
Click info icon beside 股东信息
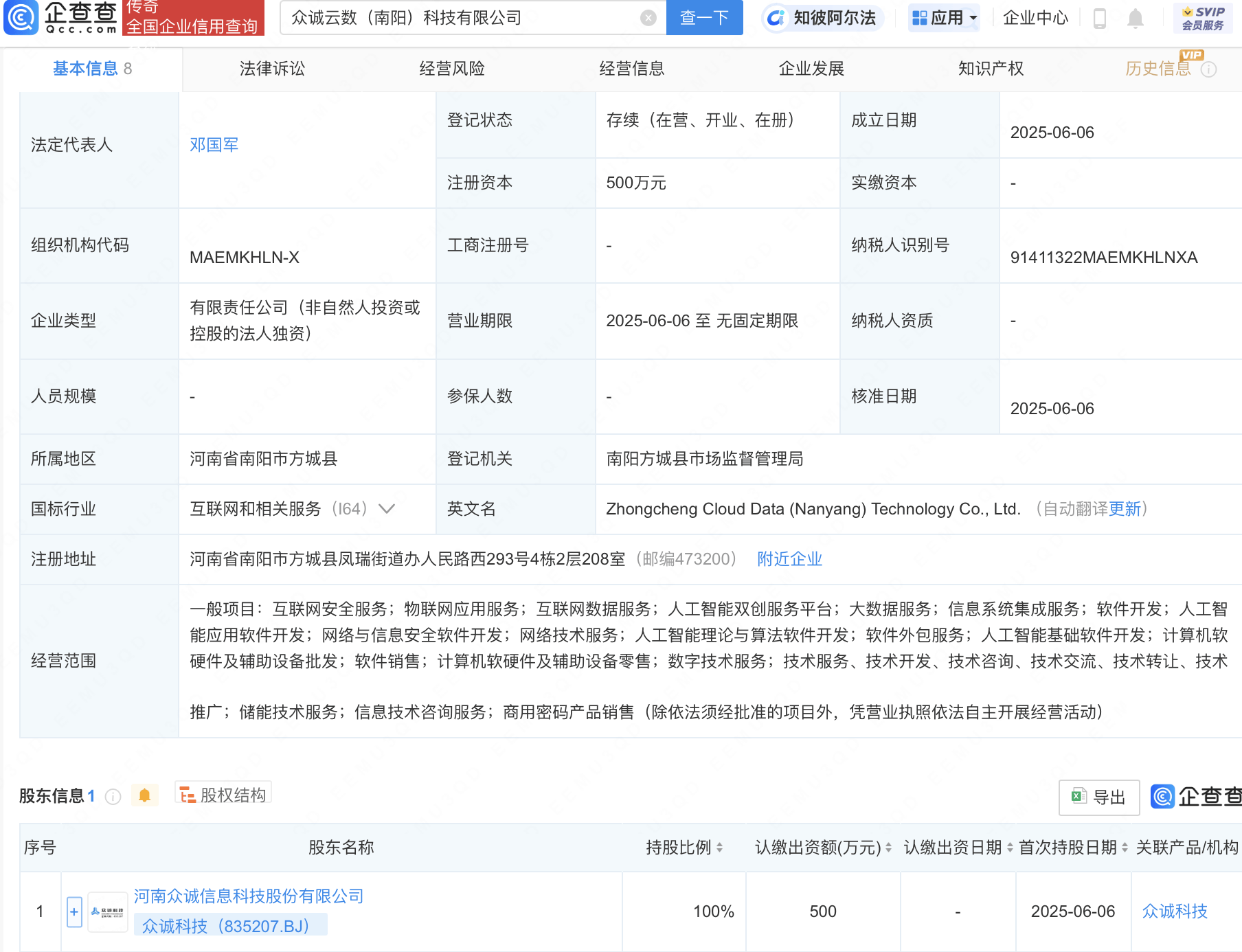pos(113,797)
